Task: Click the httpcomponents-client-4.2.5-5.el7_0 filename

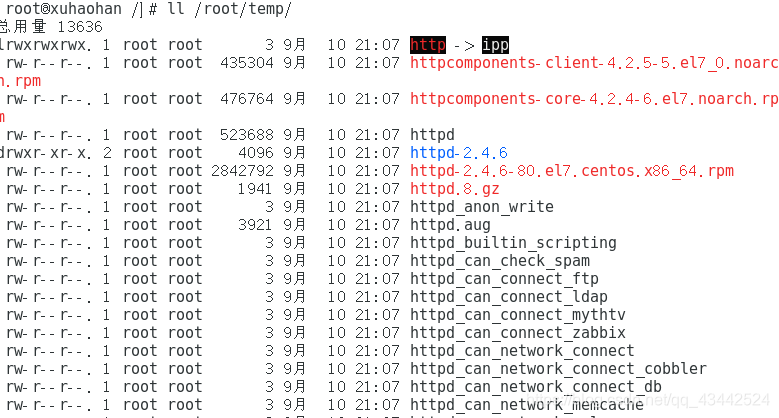Action: point(594,63)
